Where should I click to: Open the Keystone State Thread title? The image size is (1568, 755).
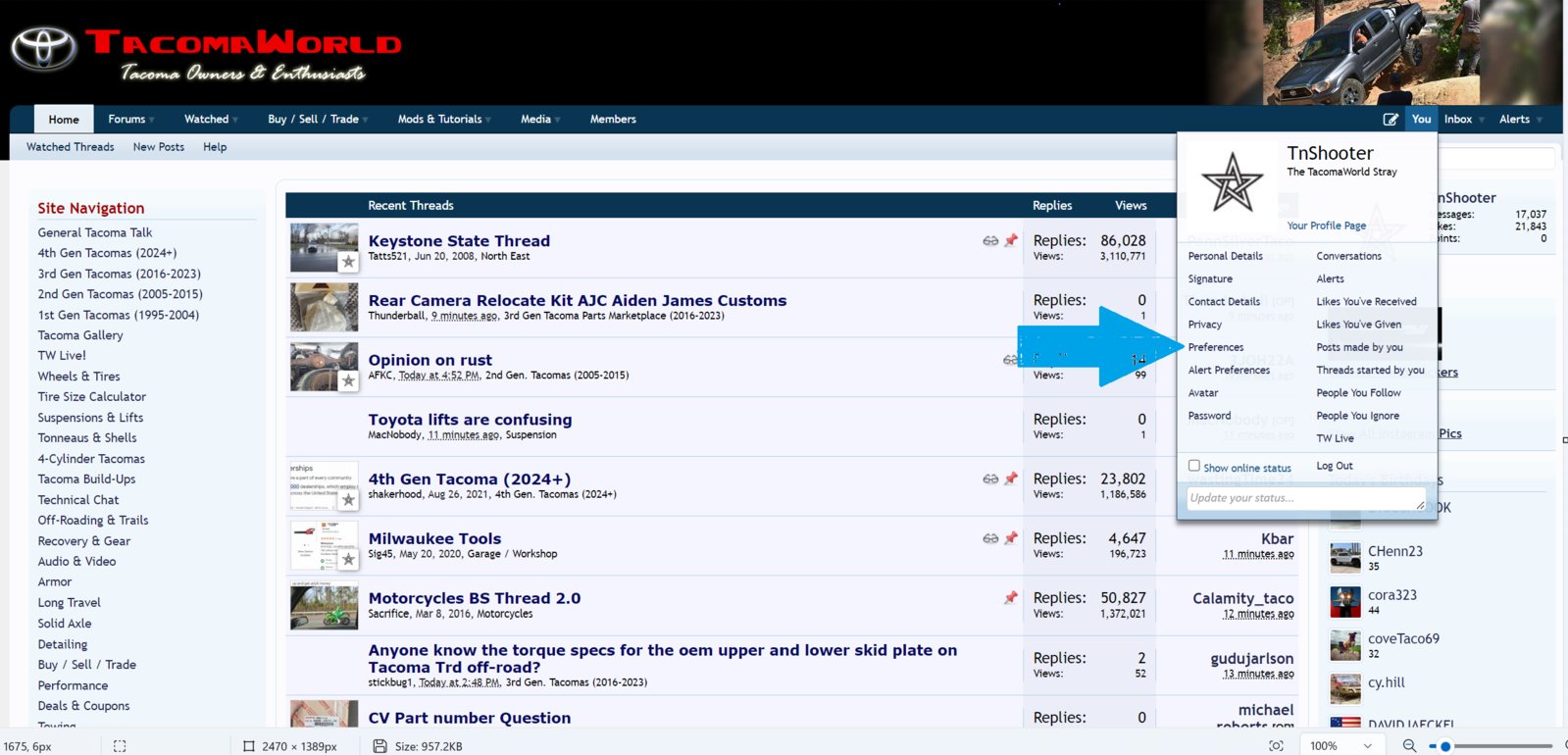(459, 240)
